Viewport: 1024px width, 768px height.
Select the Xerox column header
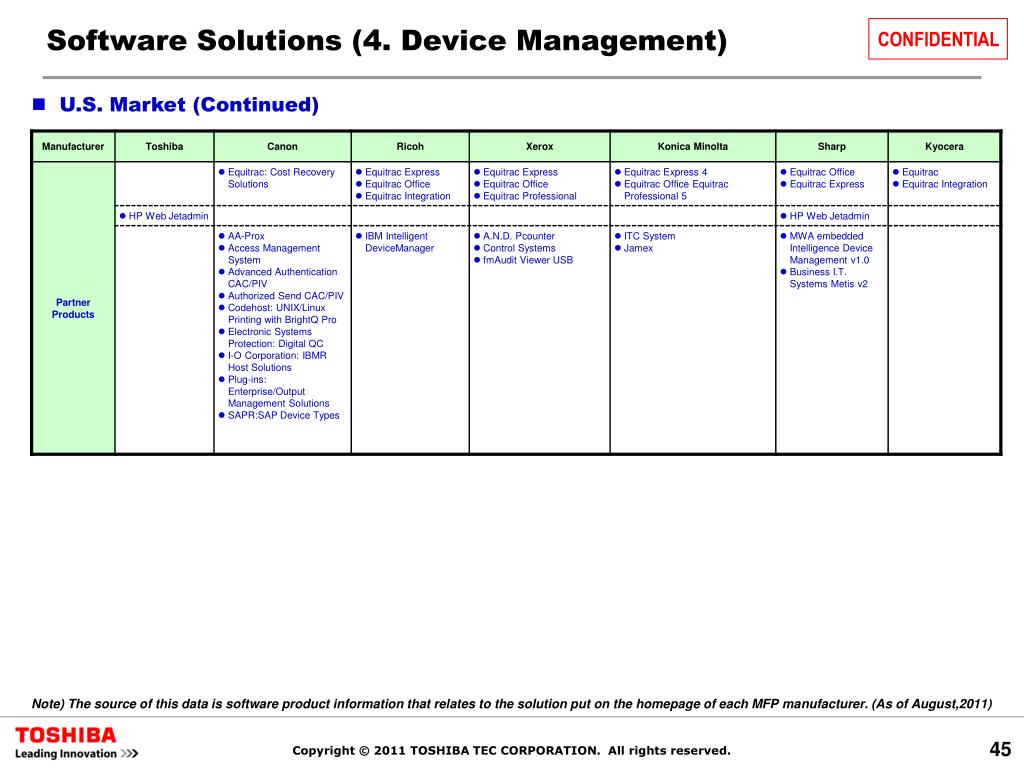539,146
